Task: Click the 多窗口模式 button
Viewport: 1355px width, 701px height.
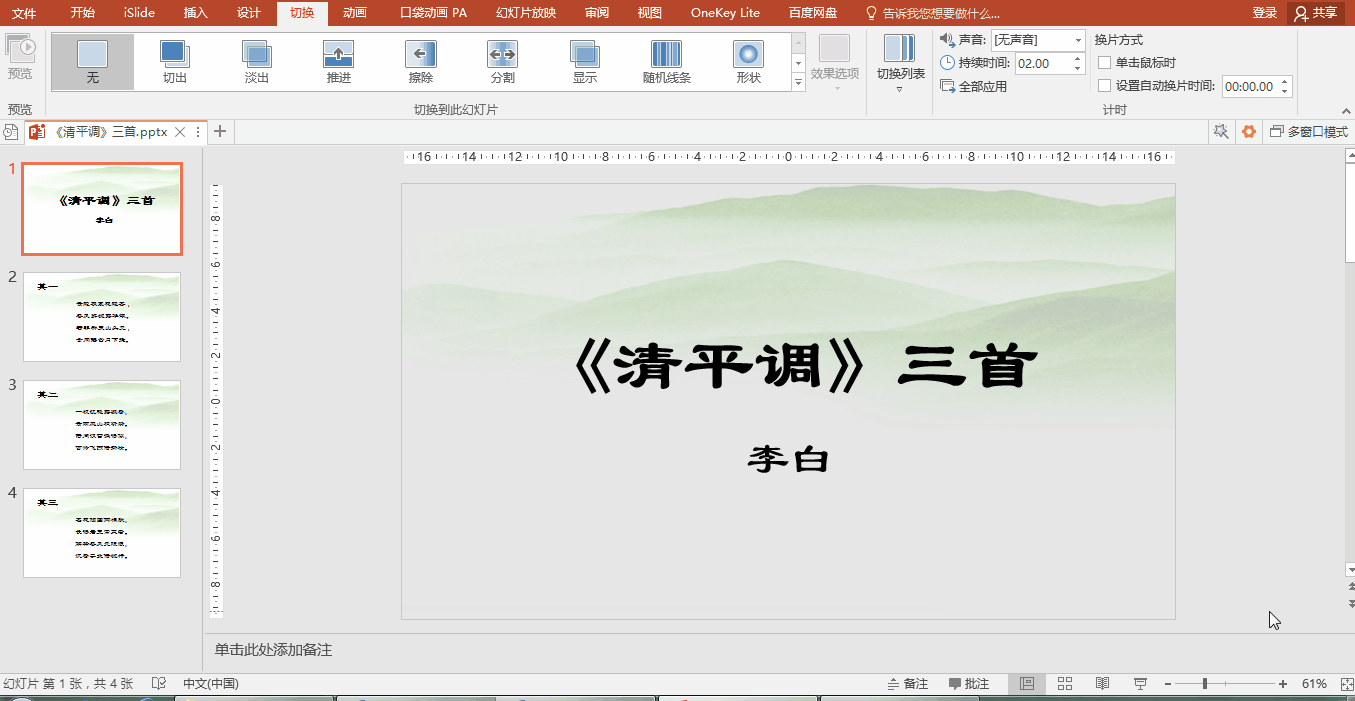Action: [x=1309, y=132]
